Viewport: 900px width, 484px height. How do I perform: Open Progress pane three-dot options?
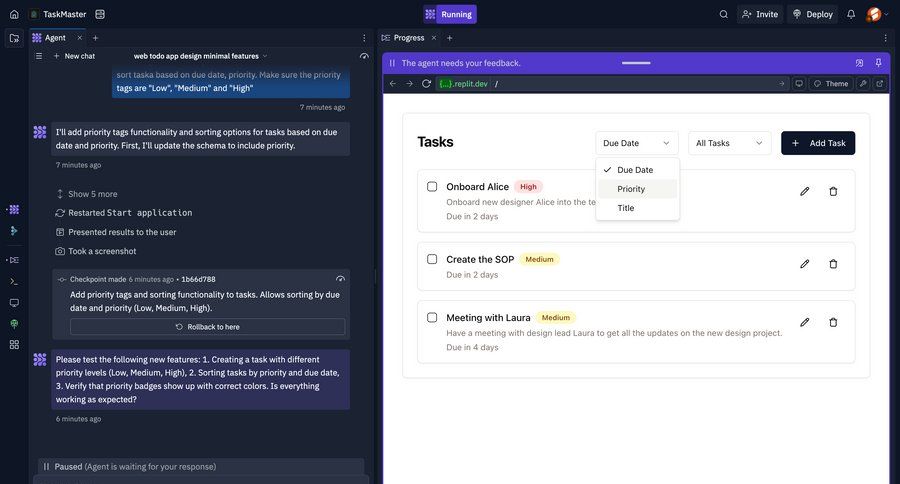(885, 38)
